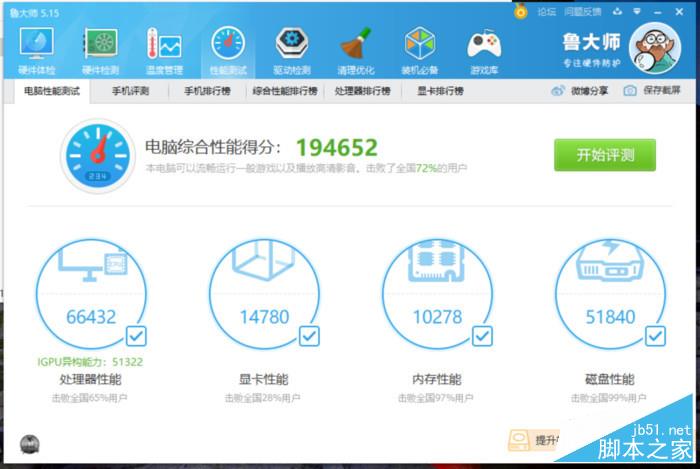Viewport: 700px width, 469px height.
Task: Click the orange disk 提升 icon at bottom
Action: pos(519,440)
